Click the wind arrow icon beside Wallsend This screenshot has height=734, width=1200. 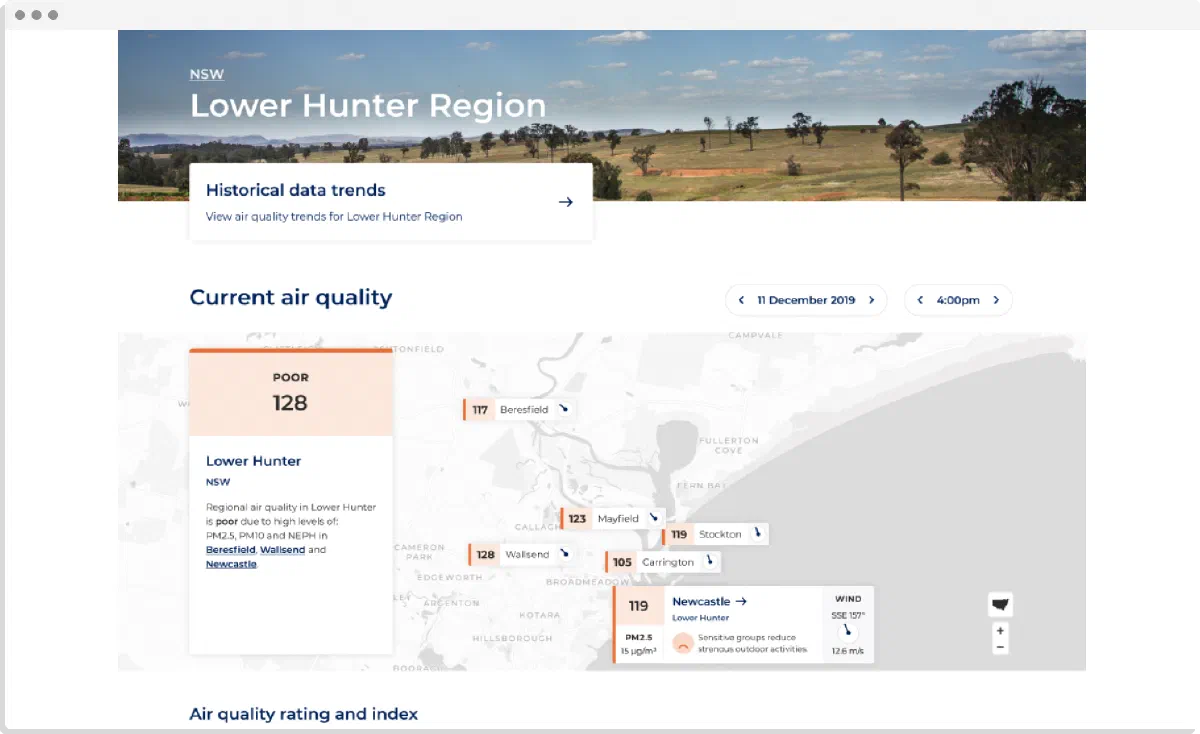564,554
